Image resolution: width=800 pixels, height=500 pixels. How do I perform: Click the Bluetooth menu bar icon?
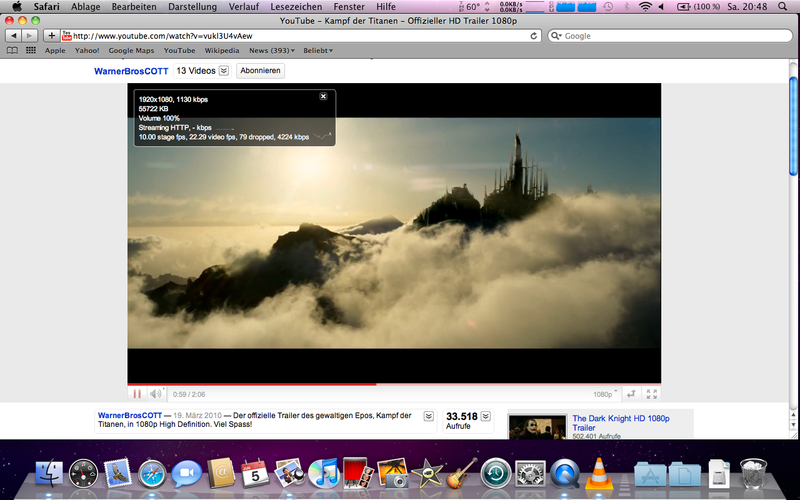[627, 7]
